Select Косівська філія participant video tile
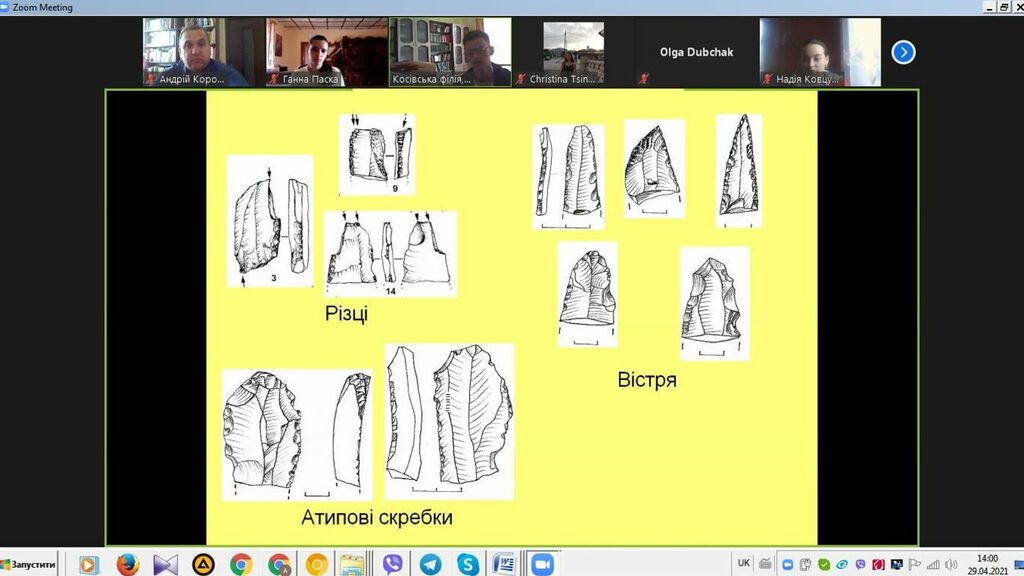Image resolution: width=1024 pixels, height=576 pixels. tap(450, 52)
